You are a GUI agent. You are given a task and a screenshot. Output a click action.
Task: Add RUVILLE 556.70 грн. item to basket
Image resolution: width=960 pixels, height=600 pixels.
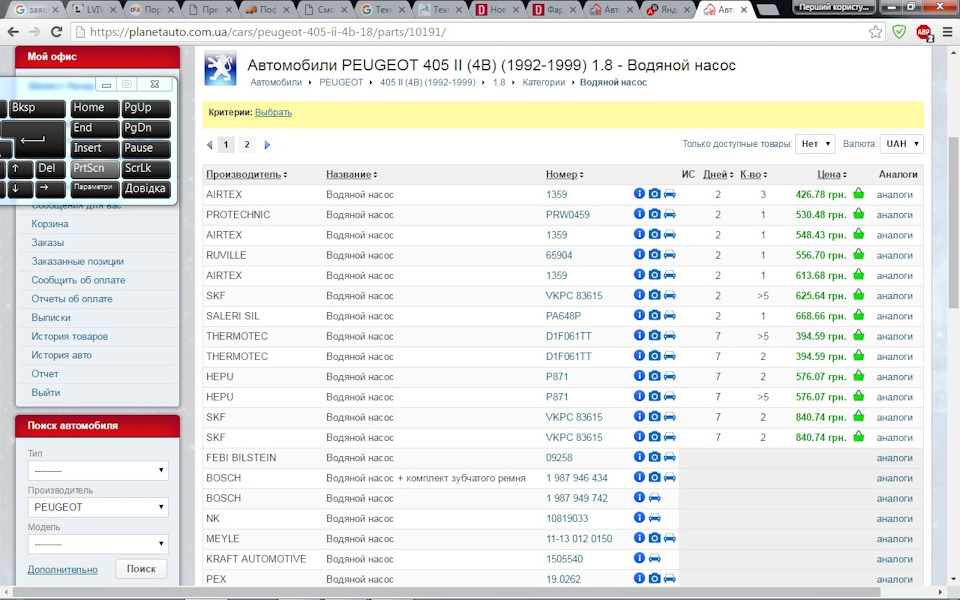[858, 254]
